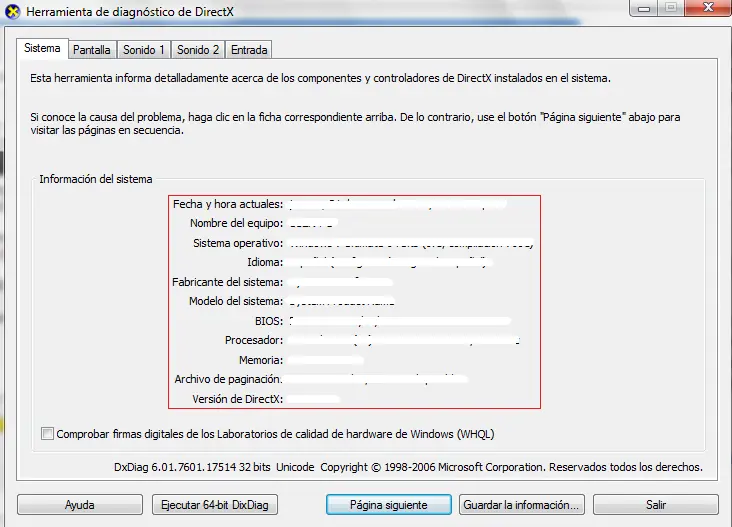Open the Pantalla tab
Screen dimensions: 732x527
click(x=92, y=50)
